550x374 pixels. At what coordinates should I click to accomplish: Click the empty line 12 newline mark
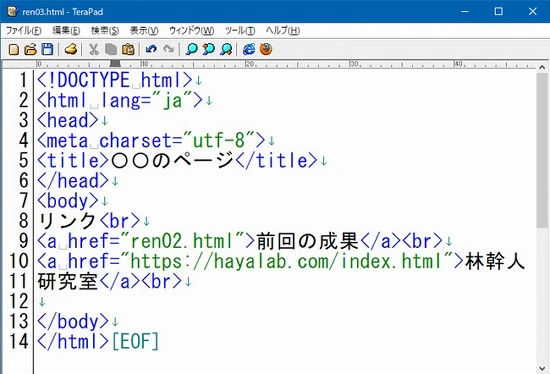click(42, 302)
